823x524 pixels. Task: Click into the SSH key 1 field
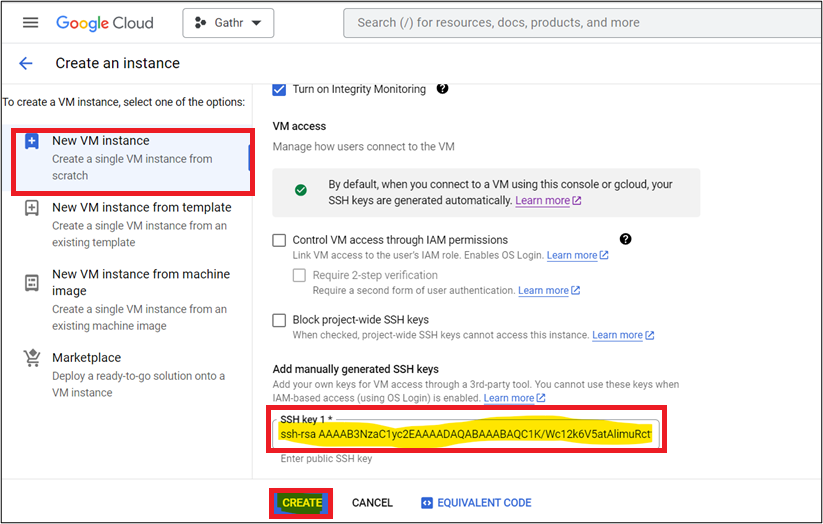coord(465,434)
